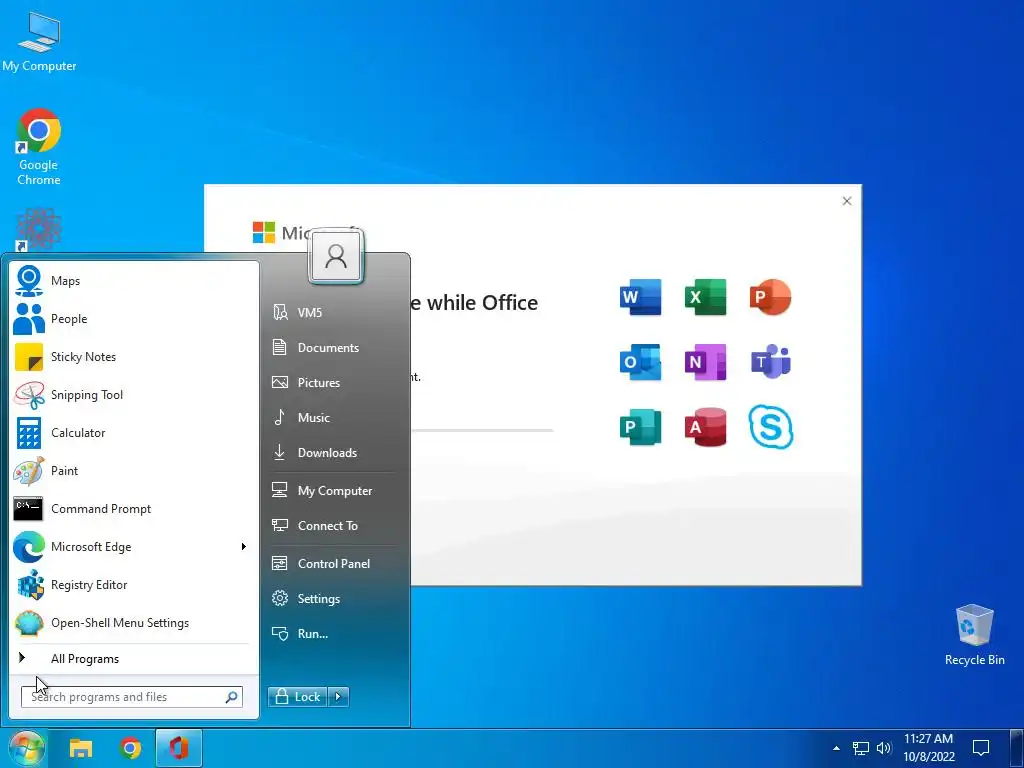Click the Access icon in Office installer
The image size is (1024, 768).
pyautogui.click(x=705, y=427)
